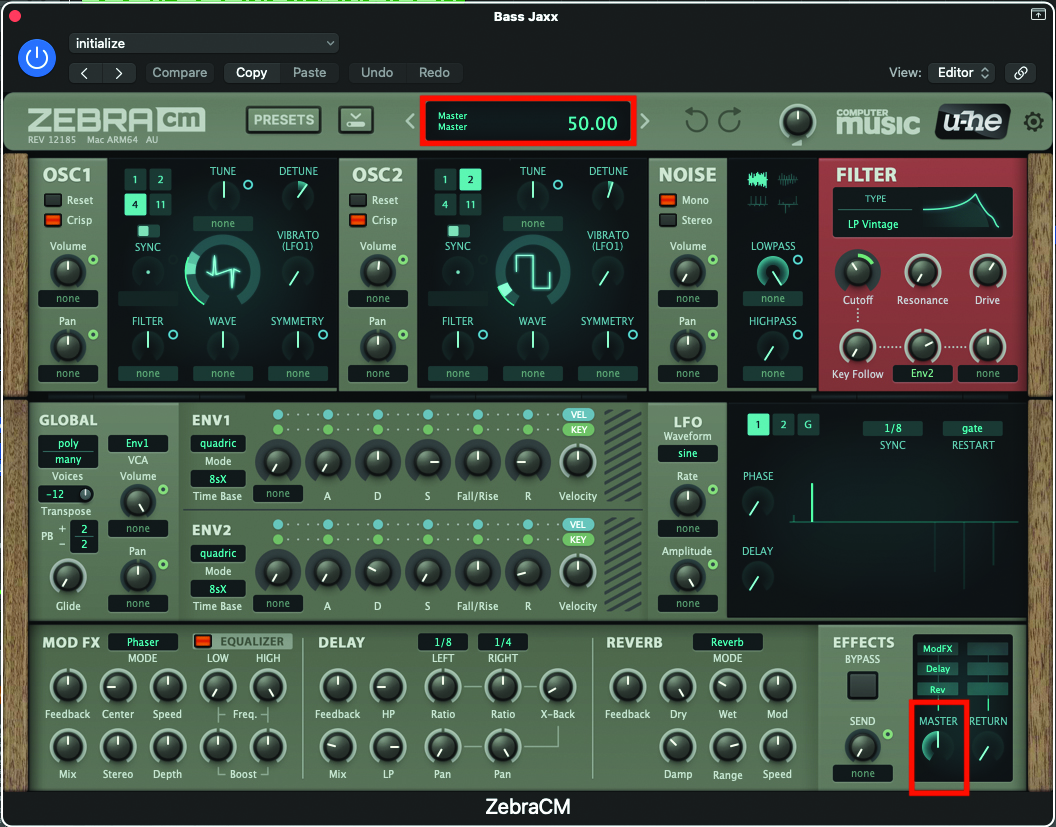Viewport: 1056px width, 827px height.
Task: Click the Env2 filter modulation source field
Action: coord(922,373)
